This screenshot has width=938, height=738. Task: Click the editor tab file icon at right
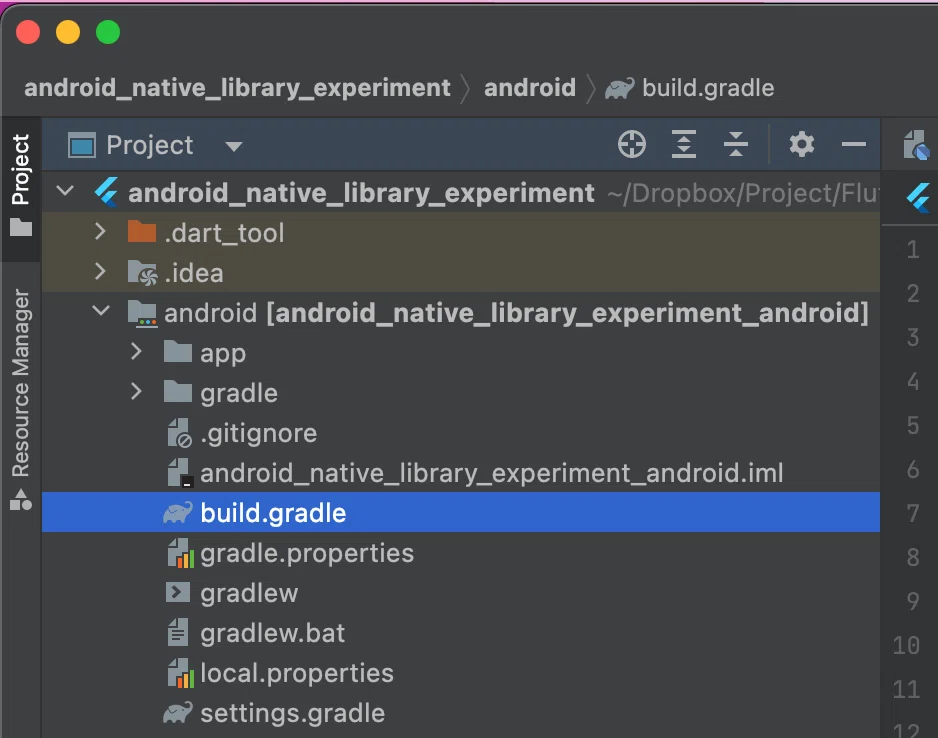pos(916,145)
